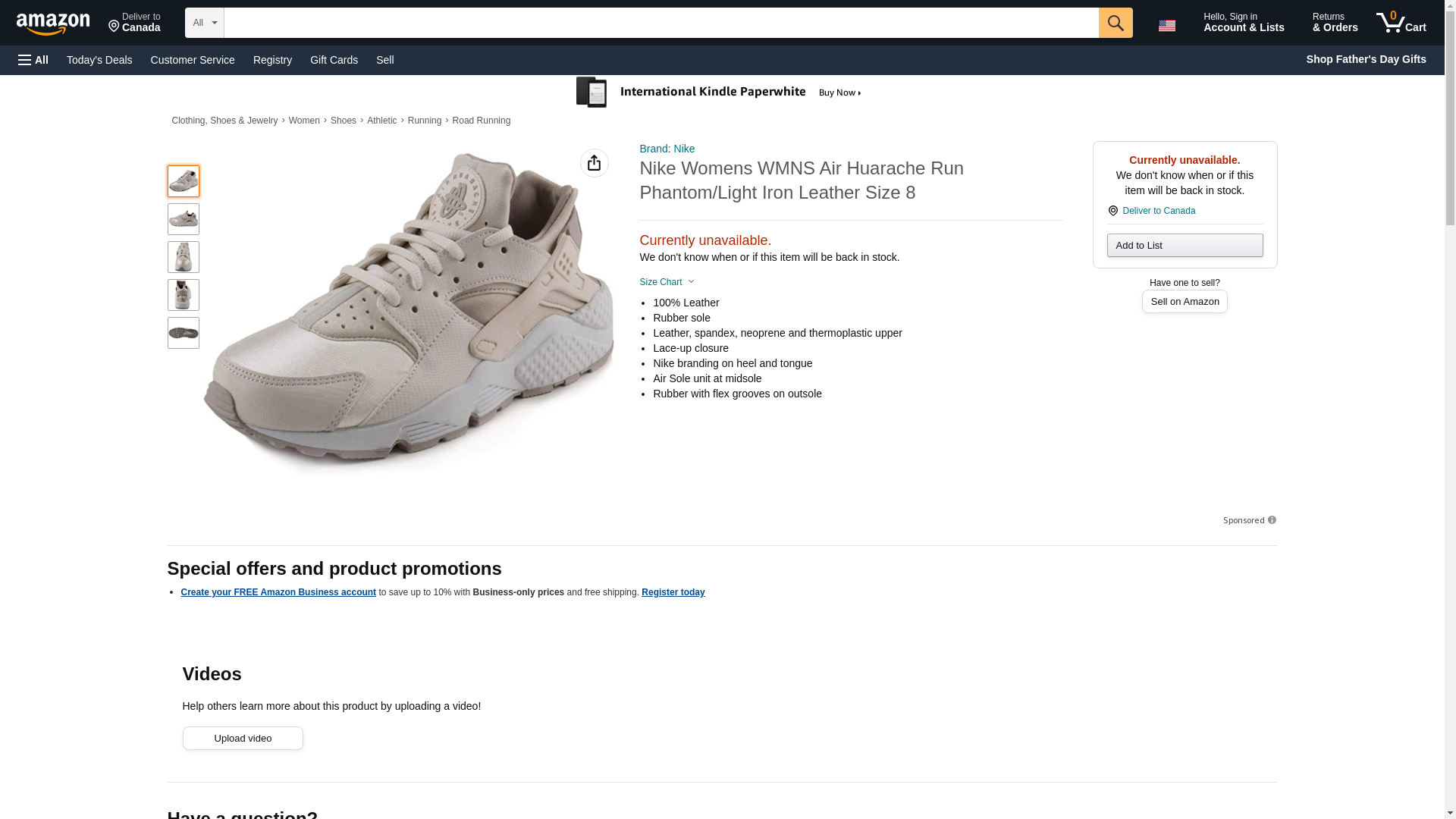Select the shoe sole thumbnail image
The height and width of the screenshot is (819, 1456).
[x=184, y=333]
